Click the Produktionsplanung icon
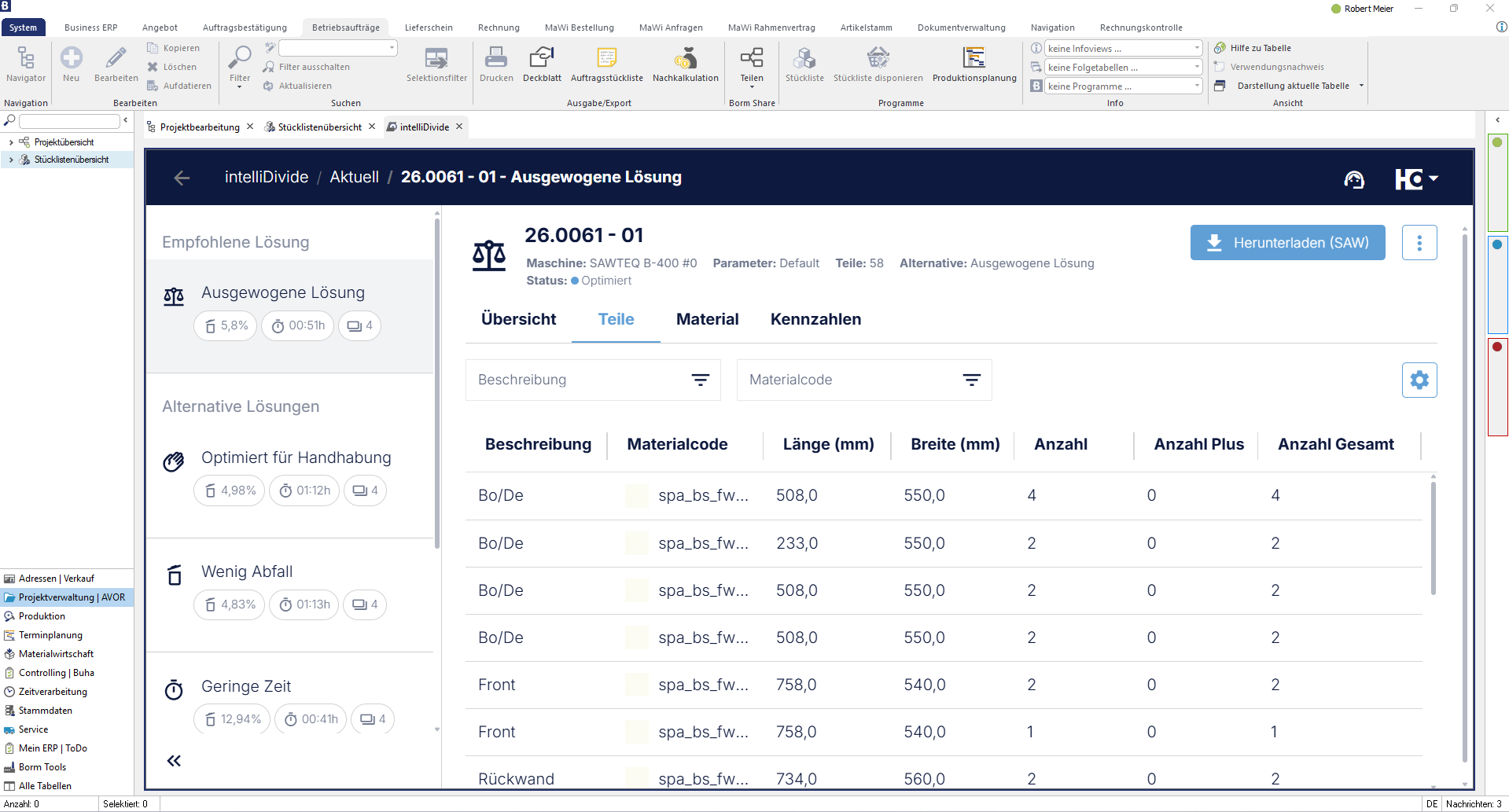 (973, 58)
